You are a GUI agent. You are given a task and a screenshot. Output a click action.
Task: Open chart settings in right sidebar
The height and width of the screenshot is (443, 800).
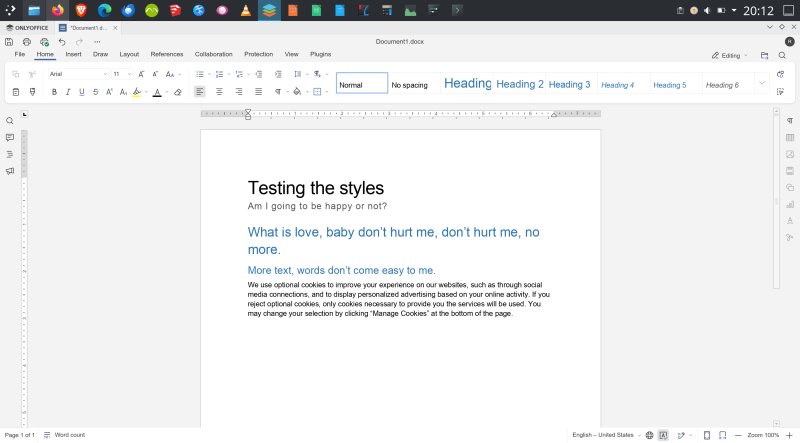point(790,204)
